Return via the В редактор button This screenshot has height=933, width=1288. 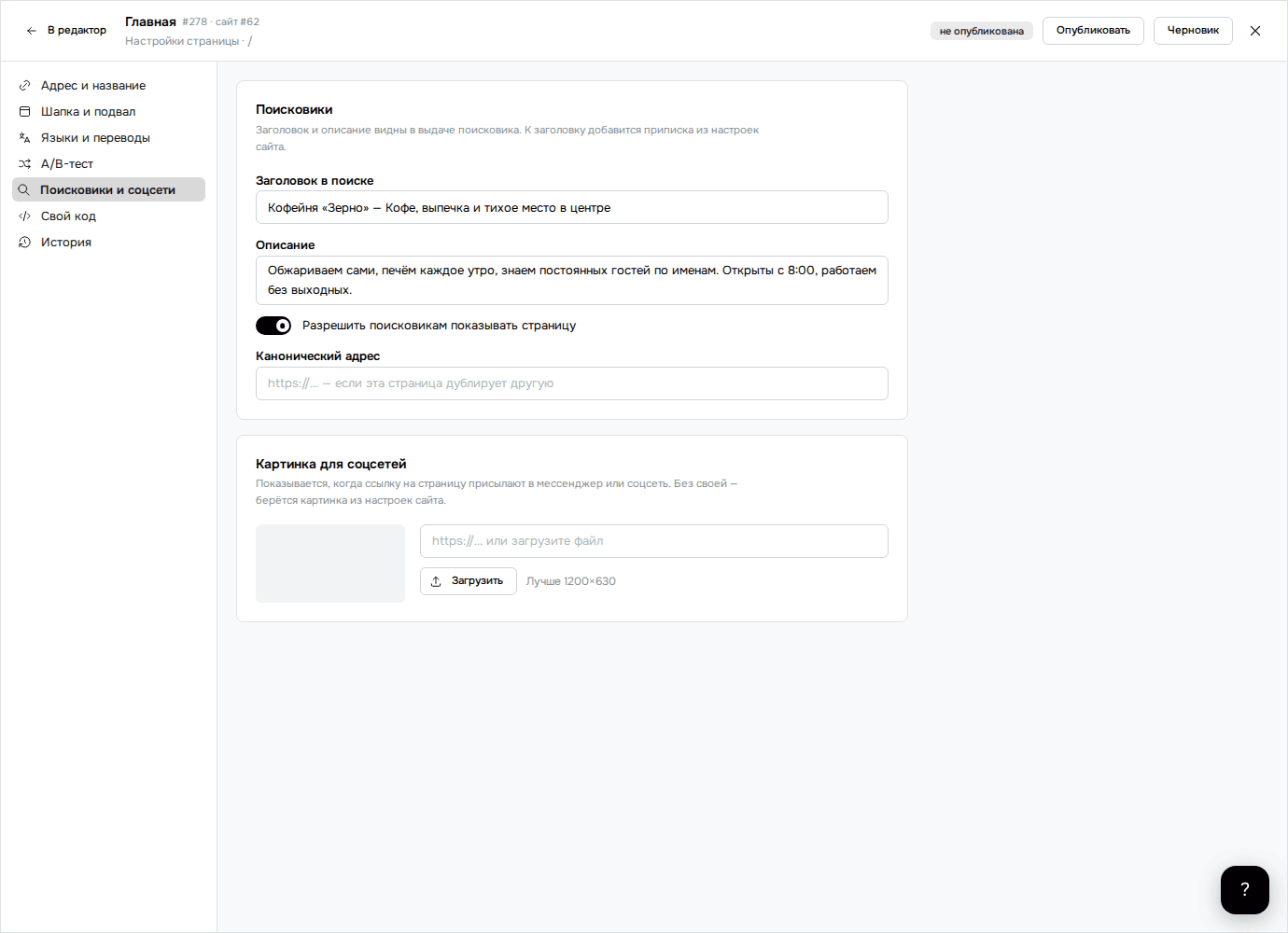(x=66, y=31)
